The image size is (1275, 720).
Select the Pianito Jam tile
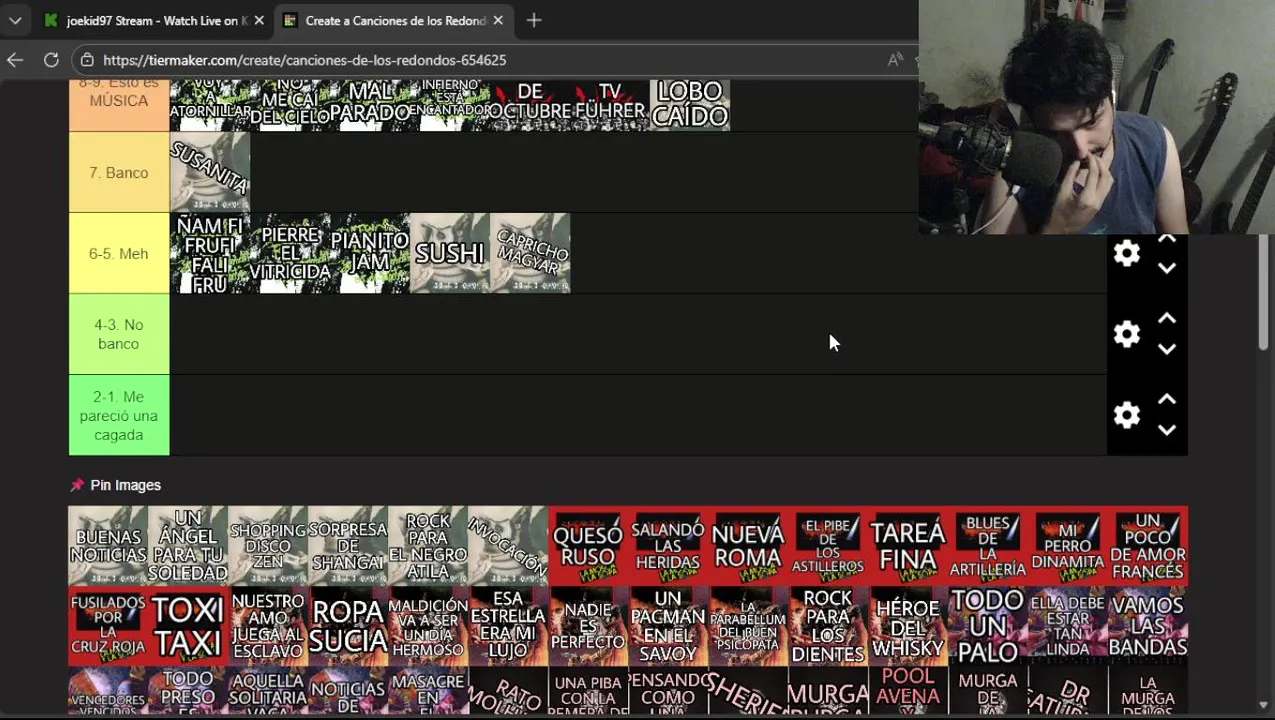370,253
